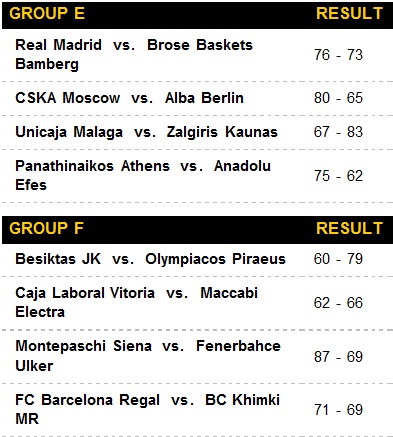Open CSKA Moscow vs. Alba Berlin match

pyautogui.click(x=129, y=98)
